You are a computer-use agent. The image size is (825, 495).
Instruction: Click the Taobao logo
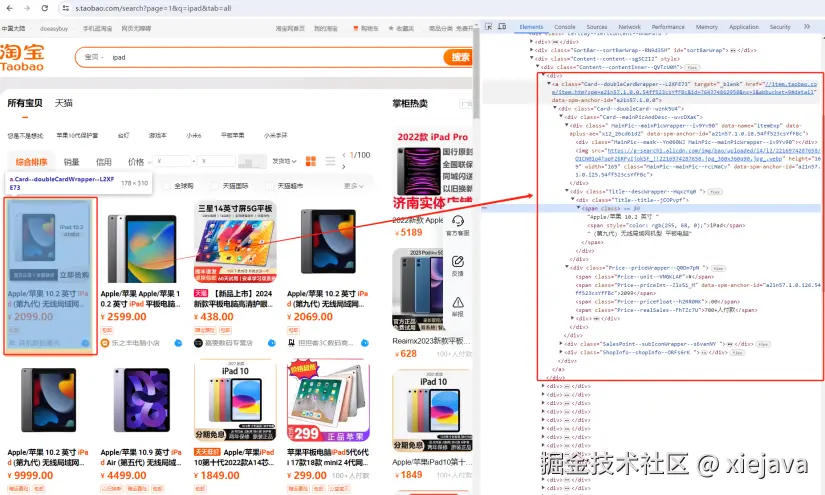pos(22,57)
